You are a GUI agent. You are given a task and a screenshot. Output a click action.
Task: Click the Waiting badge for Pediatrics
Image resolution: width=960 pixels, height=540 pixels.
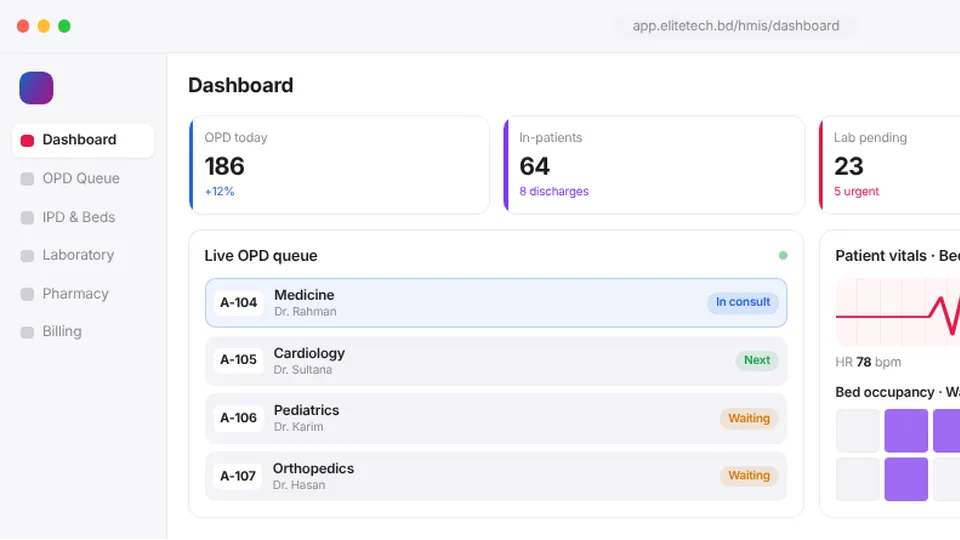click(x=749, y=418)
